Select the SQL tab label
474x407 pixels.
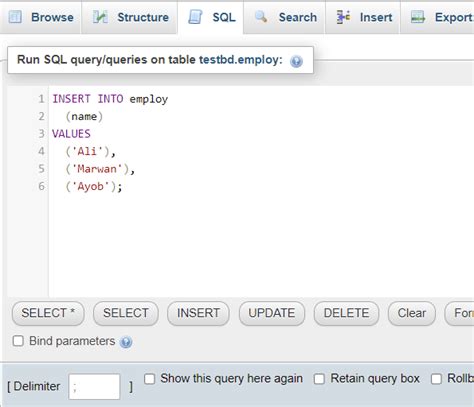pos(224,17)
